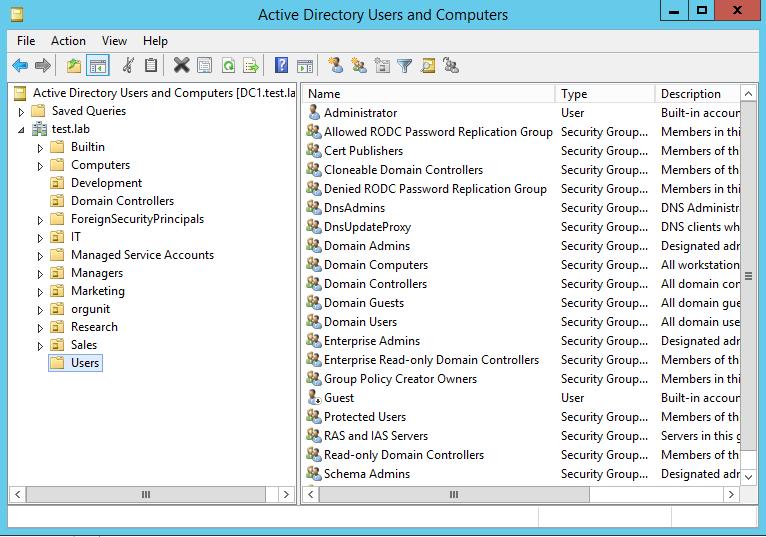This screenshot has height=537, width=766.
Task: Expand the Computers container
Action: coord(40,166)
